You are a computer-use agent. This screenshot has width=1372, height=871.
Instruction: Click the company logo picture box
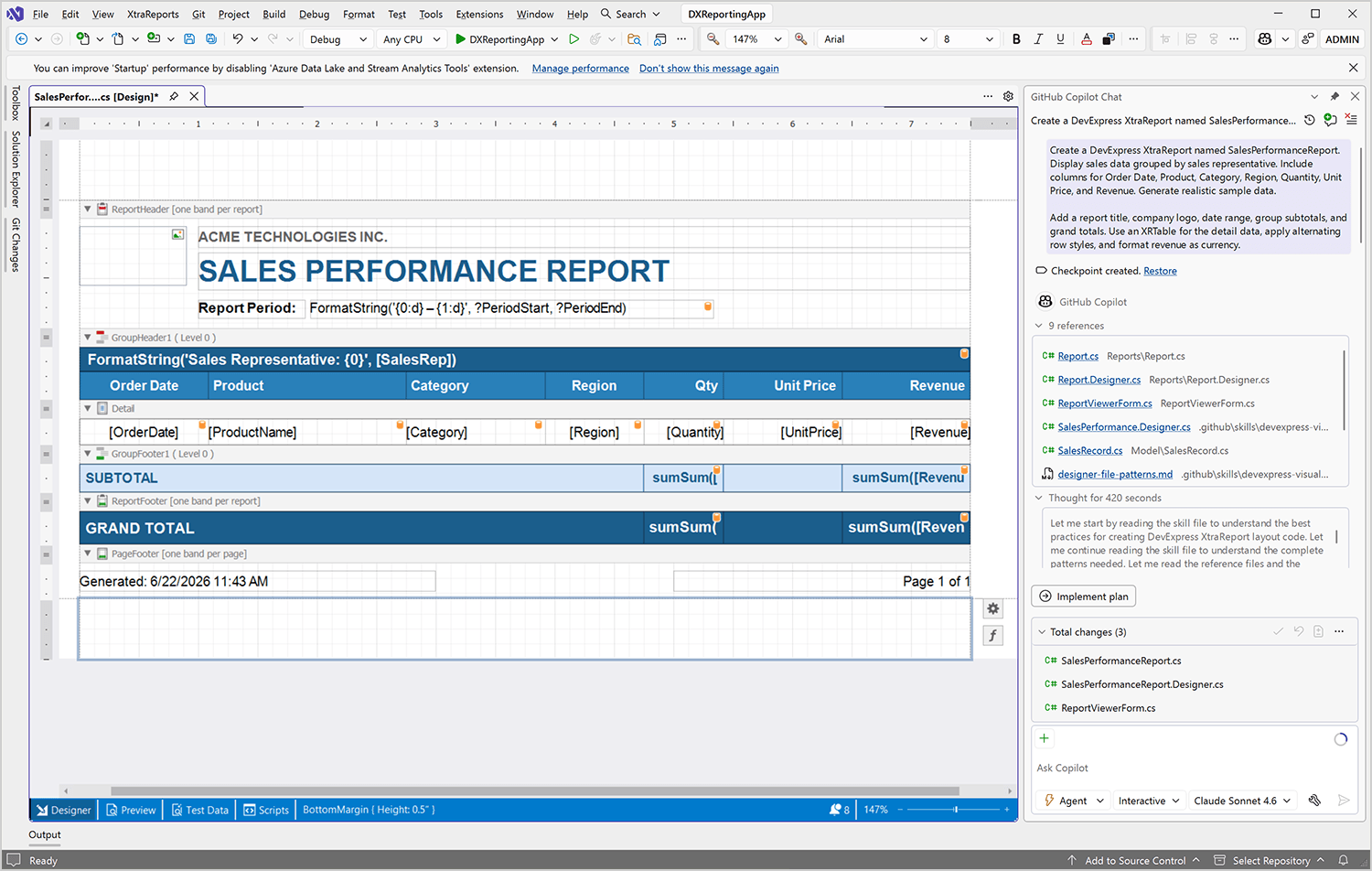(133, 255)
